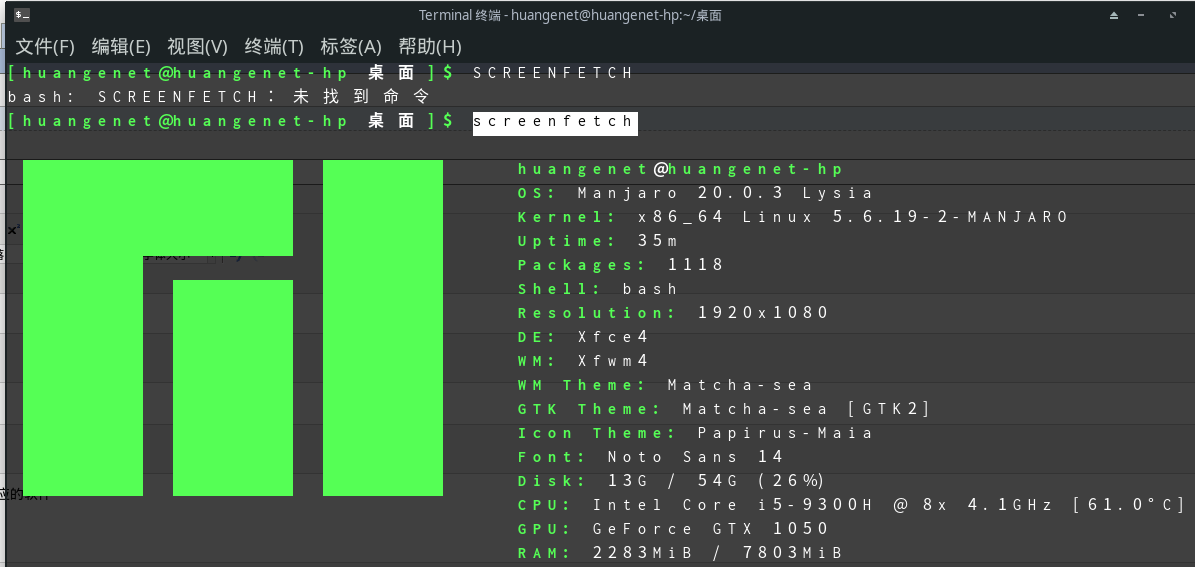Click the uppercase SCREENFETCH command
The image size is (1195, 567).
(553, 73)
